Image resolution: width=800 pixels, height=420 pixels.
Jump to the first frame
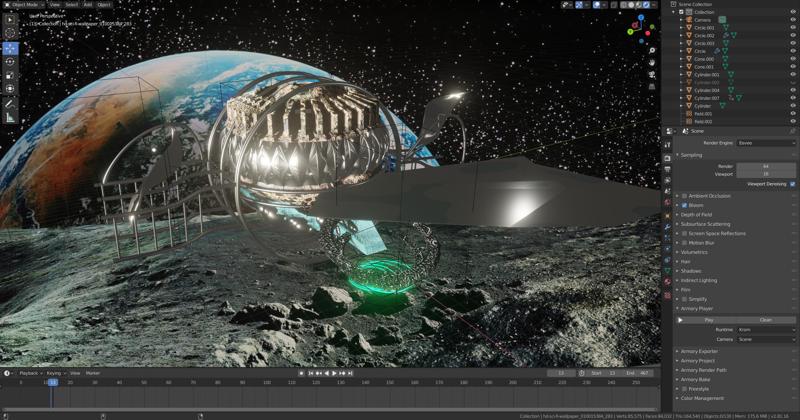[310, 373]
